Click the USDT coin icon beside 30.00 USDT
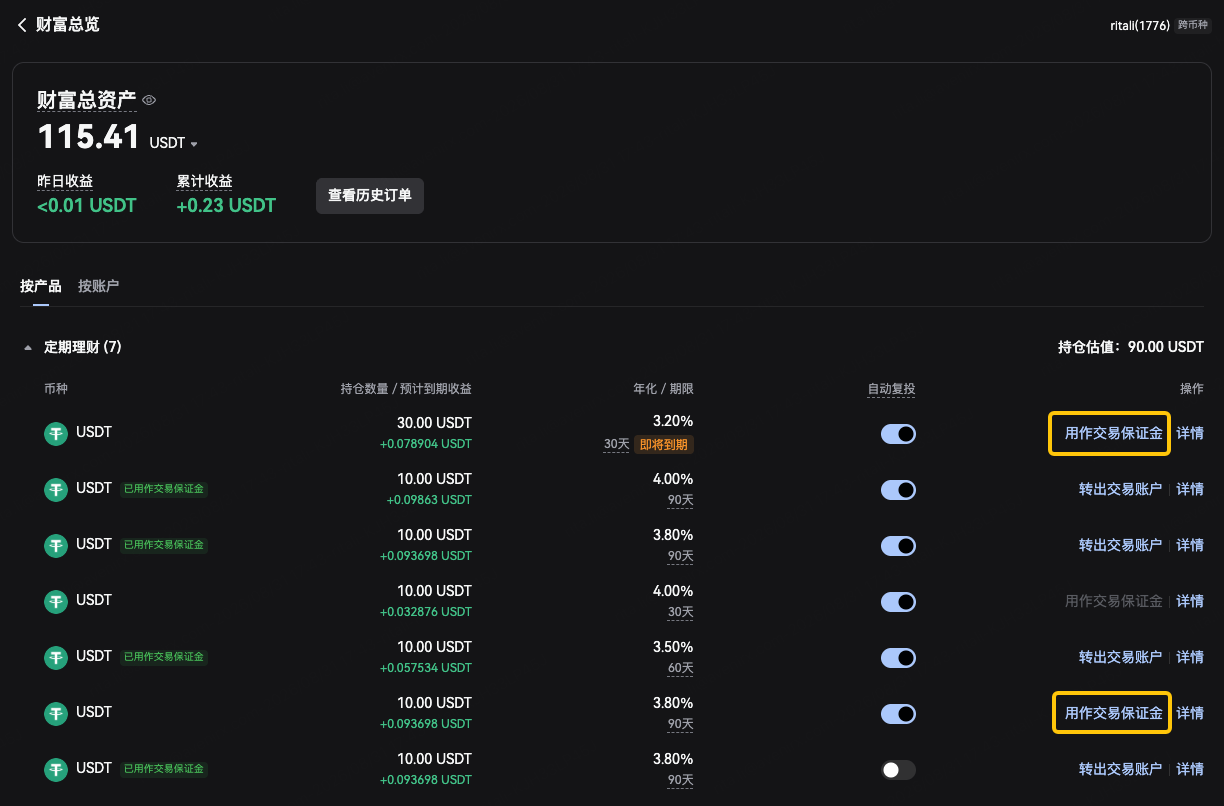1224x806 pixels. [56, 434]
